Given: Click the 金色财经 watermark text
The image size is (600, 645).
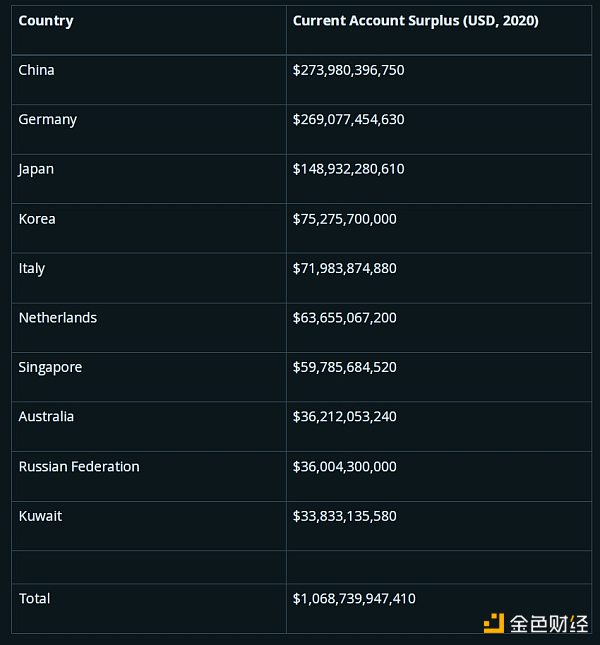Looking at the screenshot, I should [x=549, y=624].
